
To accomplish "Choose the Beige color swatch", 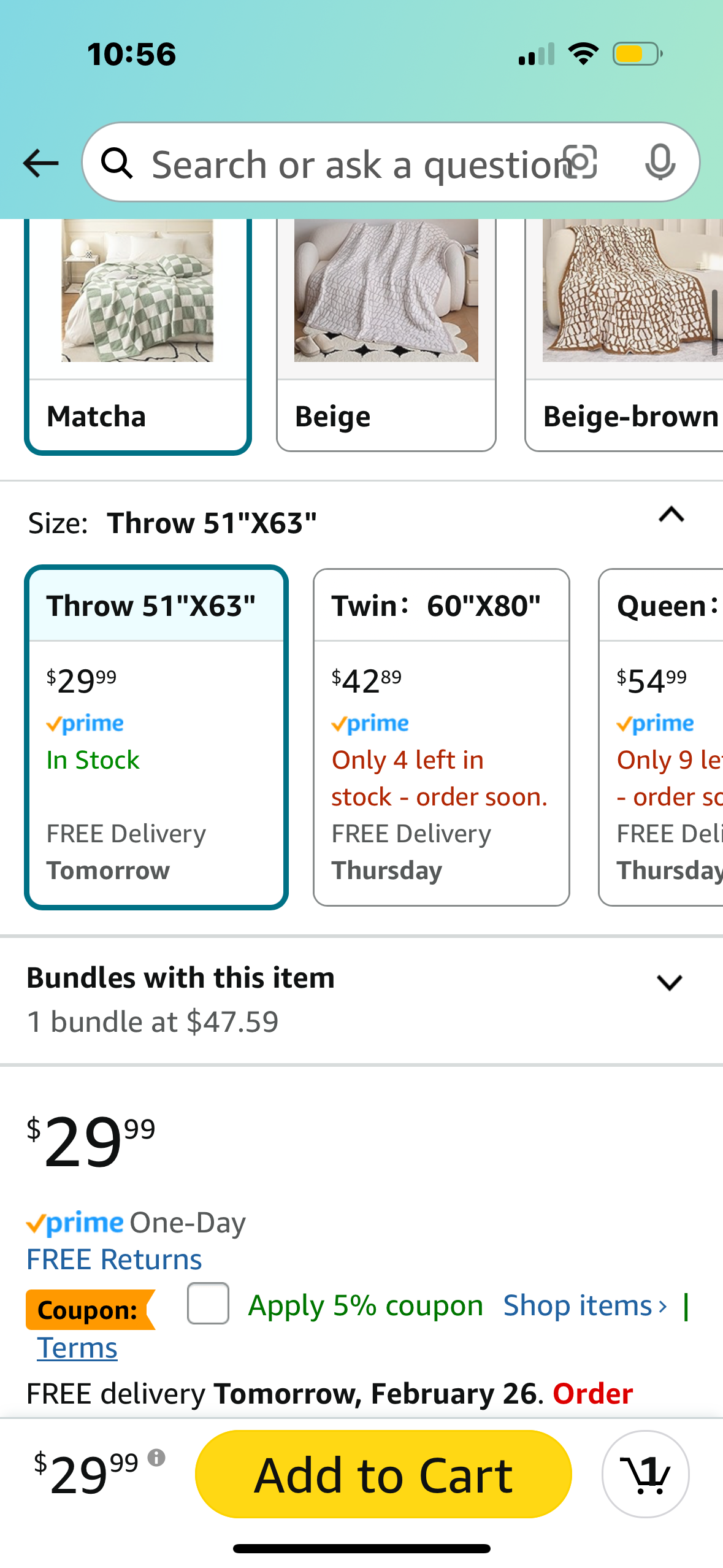I will pos(386,335).
